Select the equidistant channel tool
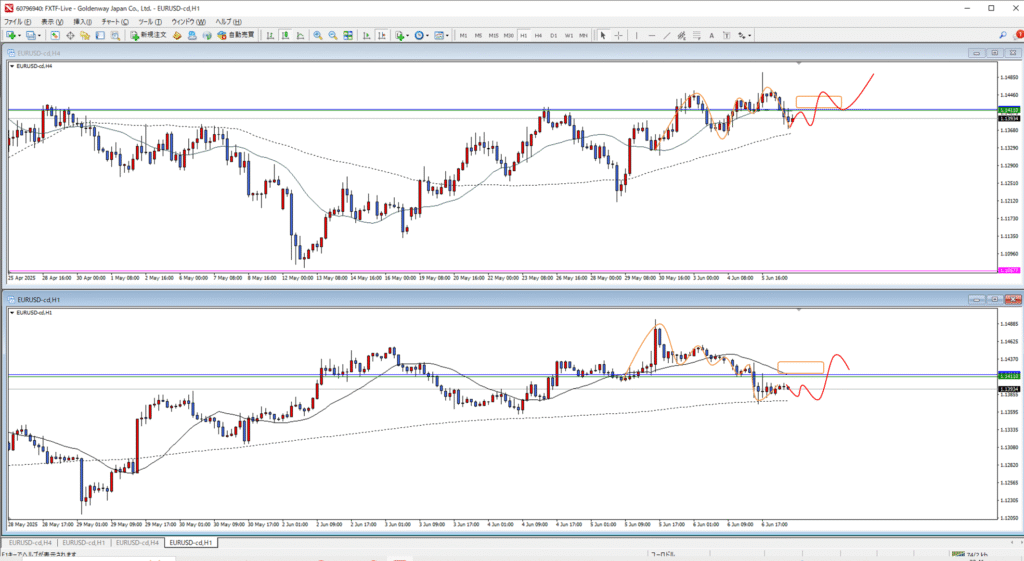 681,35
